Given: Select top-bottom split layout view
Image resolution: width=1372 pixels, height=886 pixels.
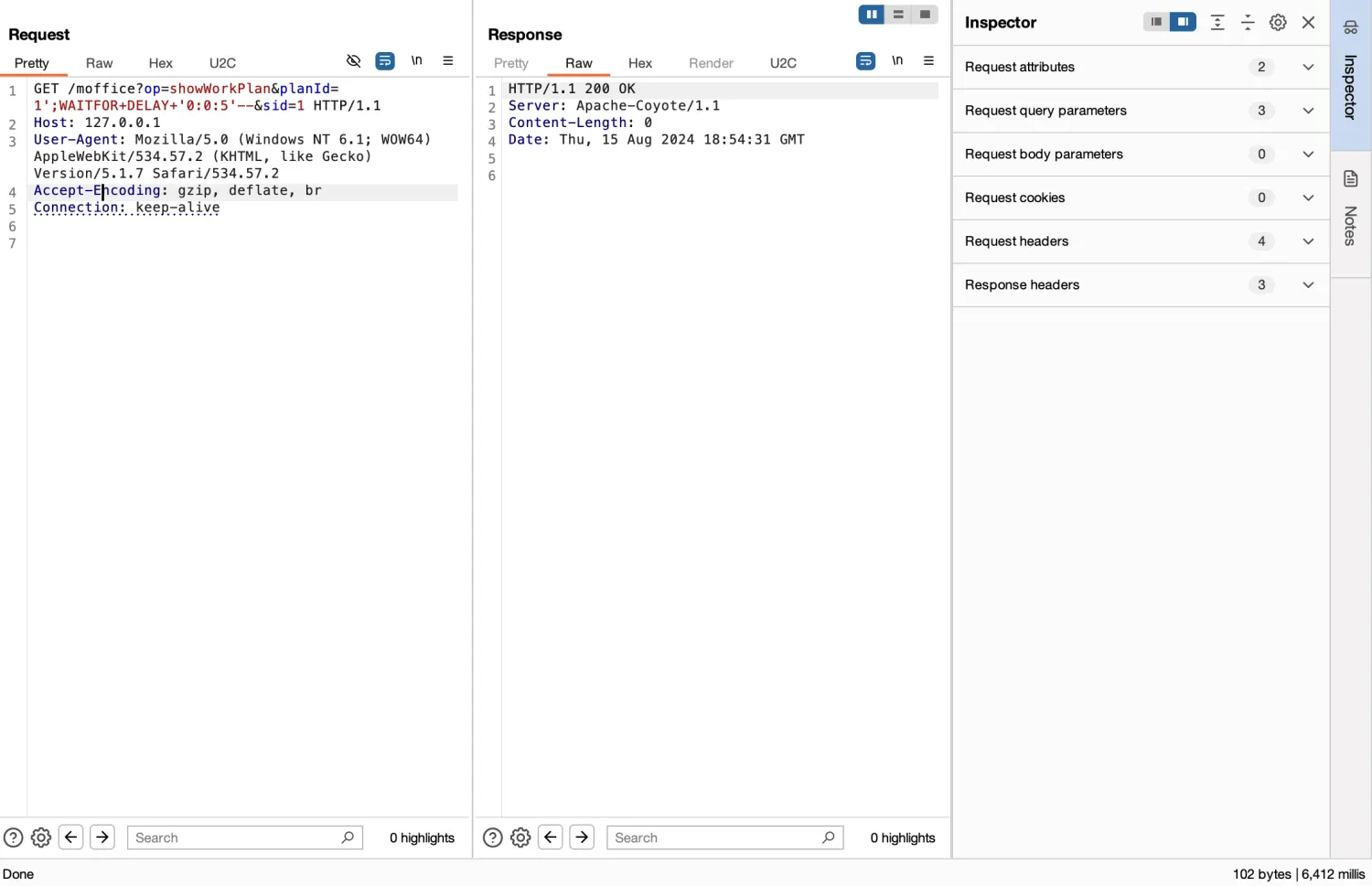Looking at the screenshot, I should point(898,15).
